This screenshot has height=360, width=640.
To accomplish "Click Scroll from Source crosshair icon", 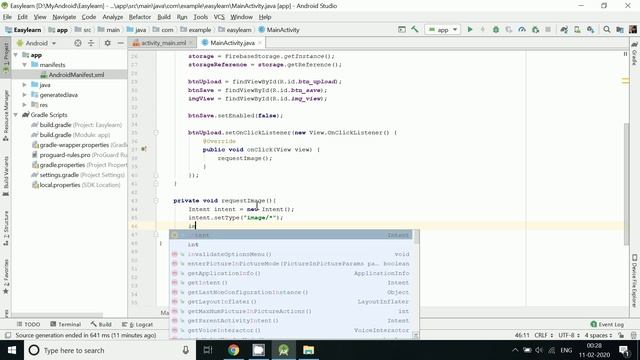I will [78, 43].
